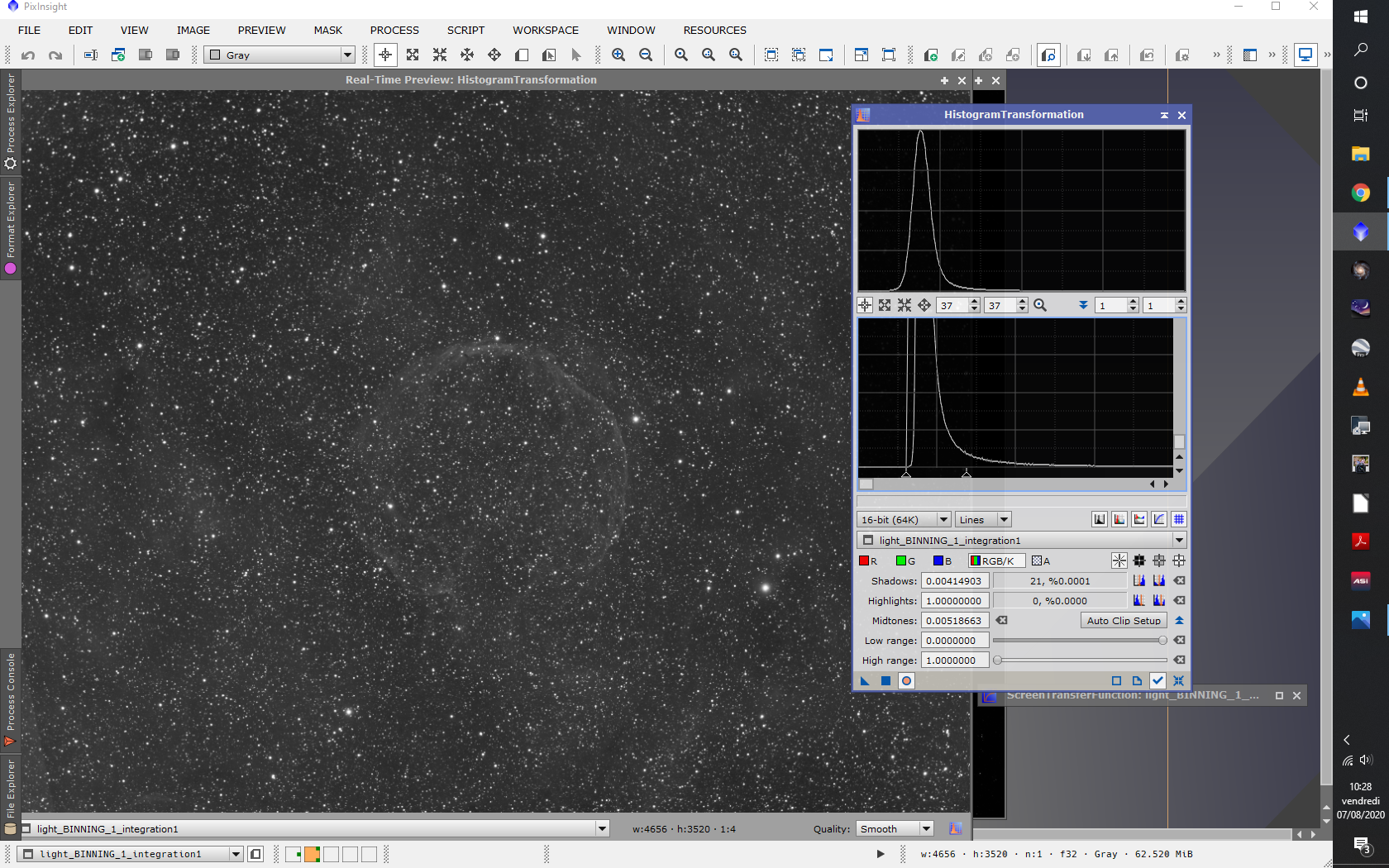Select the Pointer arrow tool in toolbar
The image size is (1389, 868).
point(576,55)
